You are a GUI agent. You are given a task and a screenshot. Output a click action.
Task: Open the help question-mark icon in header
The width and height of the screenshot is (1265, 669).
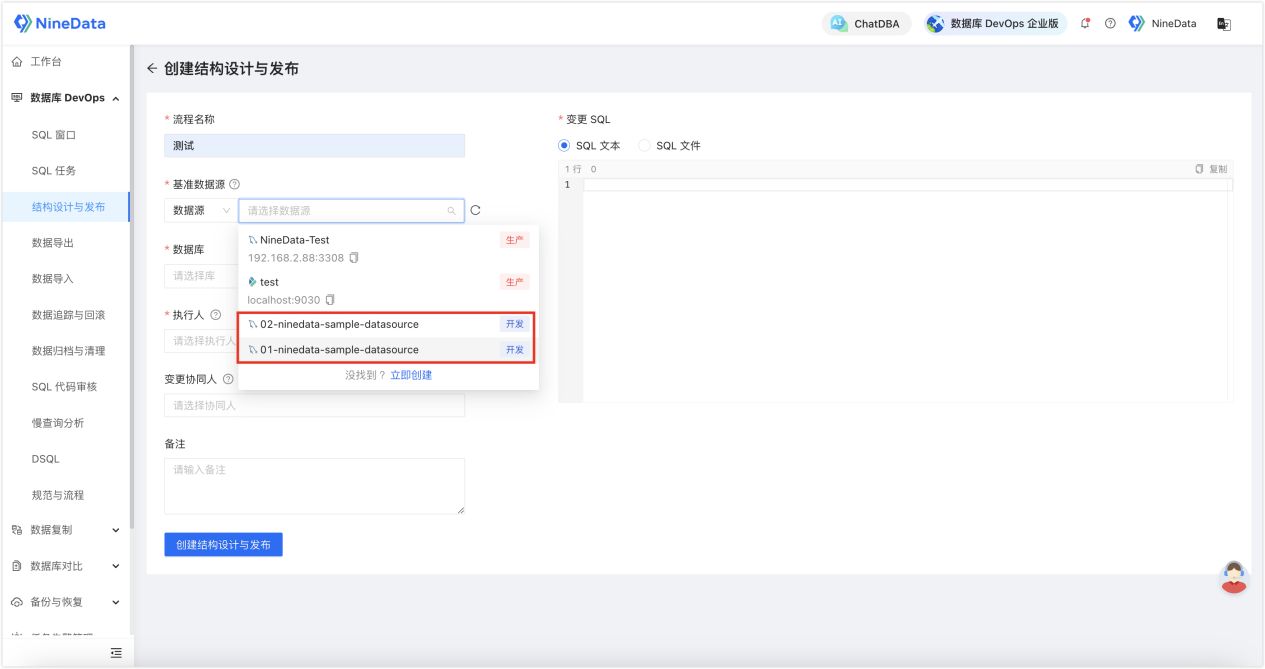tap(1110, 23)
